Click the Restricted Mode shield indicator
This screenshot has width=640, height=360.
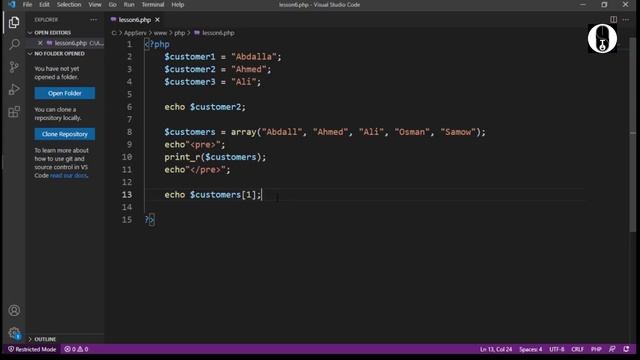click(x=32, y=349)
